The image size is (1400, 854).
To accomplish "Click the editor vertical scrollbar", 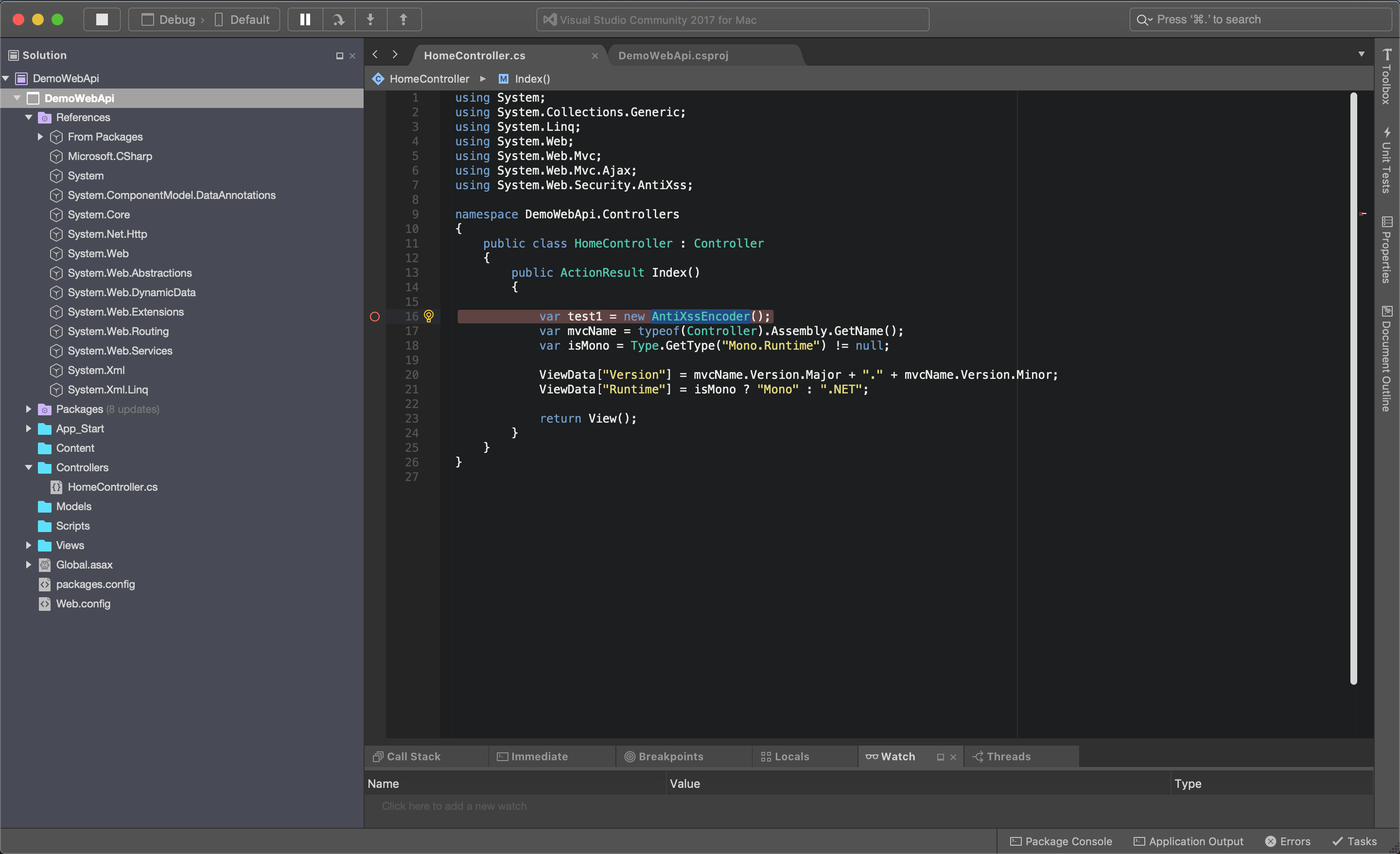I will click(x=1353, y=389).
